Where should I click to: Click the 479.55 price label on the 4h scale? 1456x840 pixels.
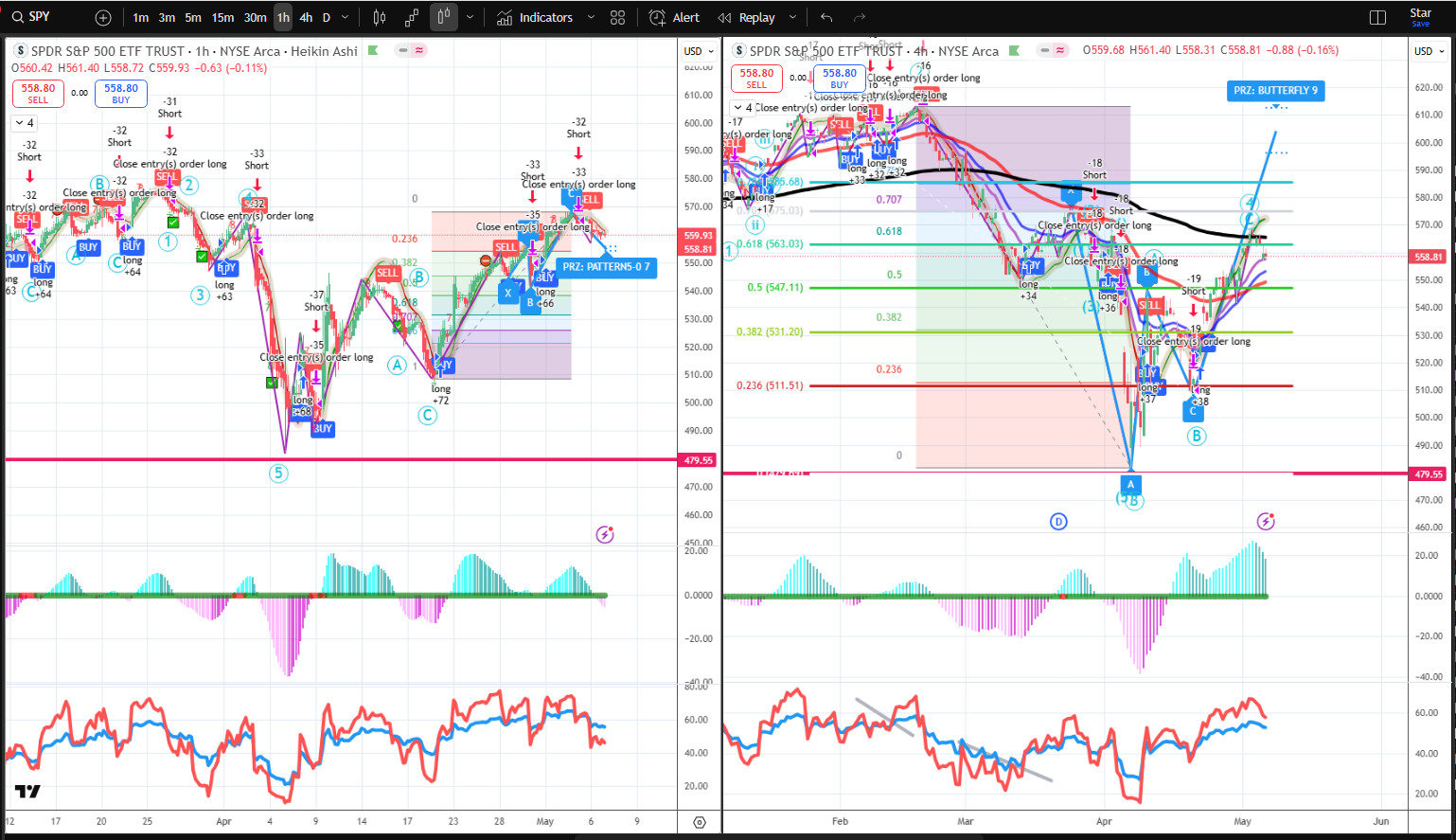pyautogui.click(x=1429, y=474)
